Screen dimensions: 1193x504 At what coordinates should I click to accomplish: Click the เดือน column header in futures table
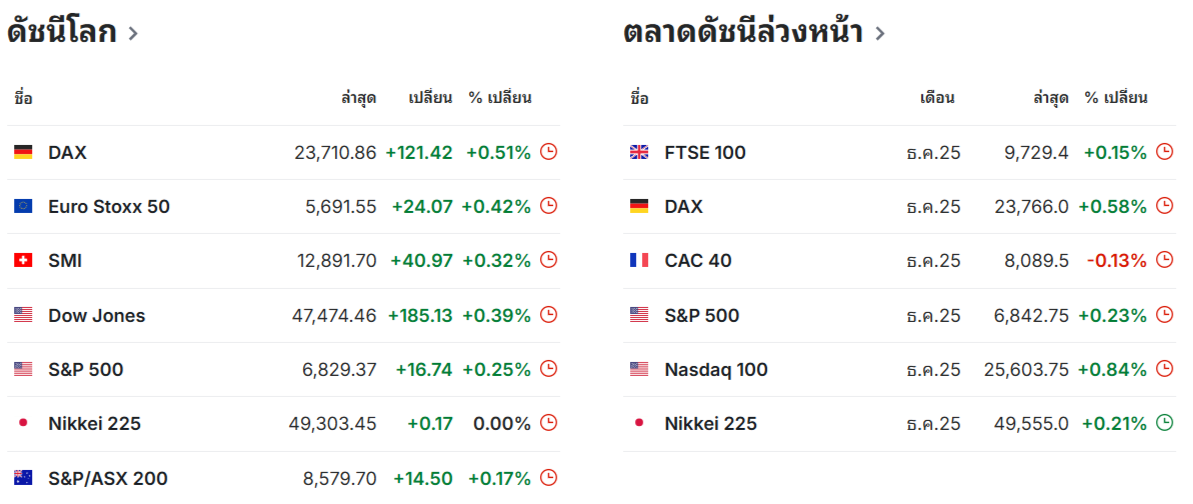click(x=937, y=98)
